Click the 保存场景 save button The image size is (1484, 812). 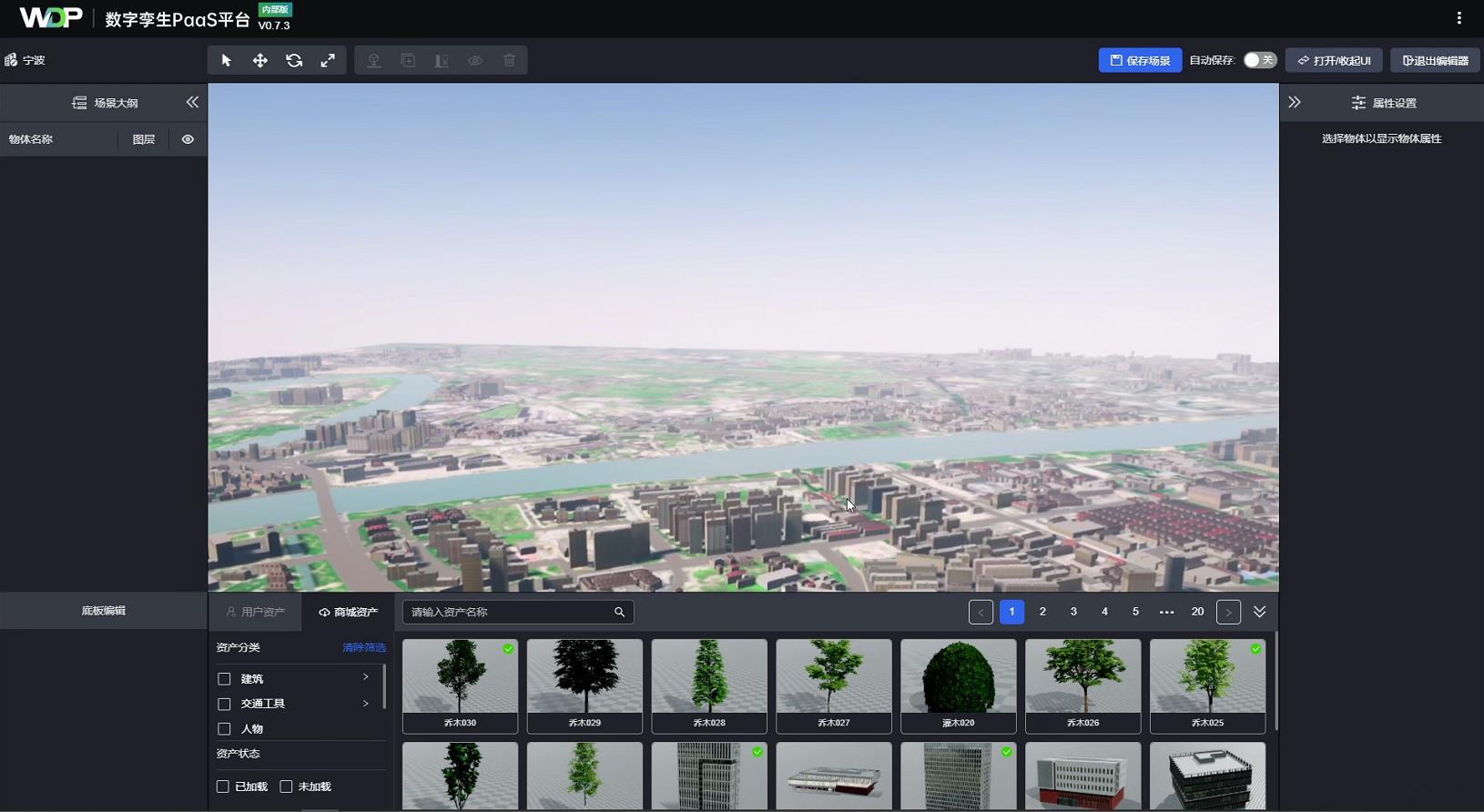pos(1140,60)
